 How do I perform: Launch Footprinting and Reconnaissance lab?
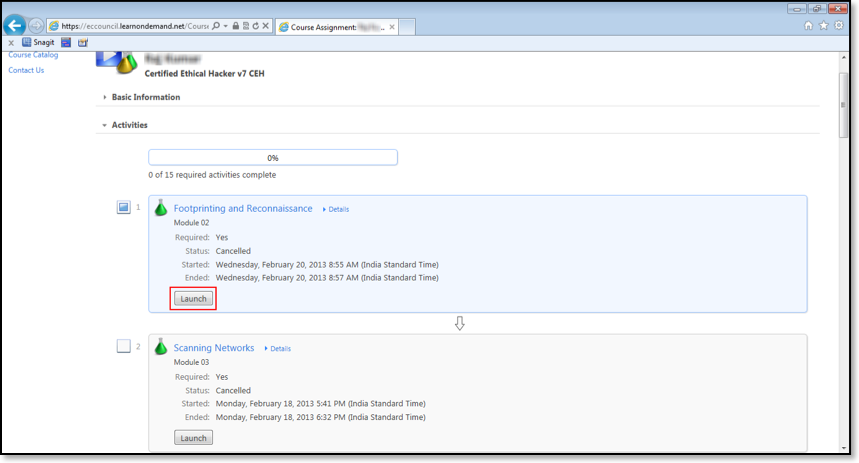pyautogui.click(x=193, y=299)
